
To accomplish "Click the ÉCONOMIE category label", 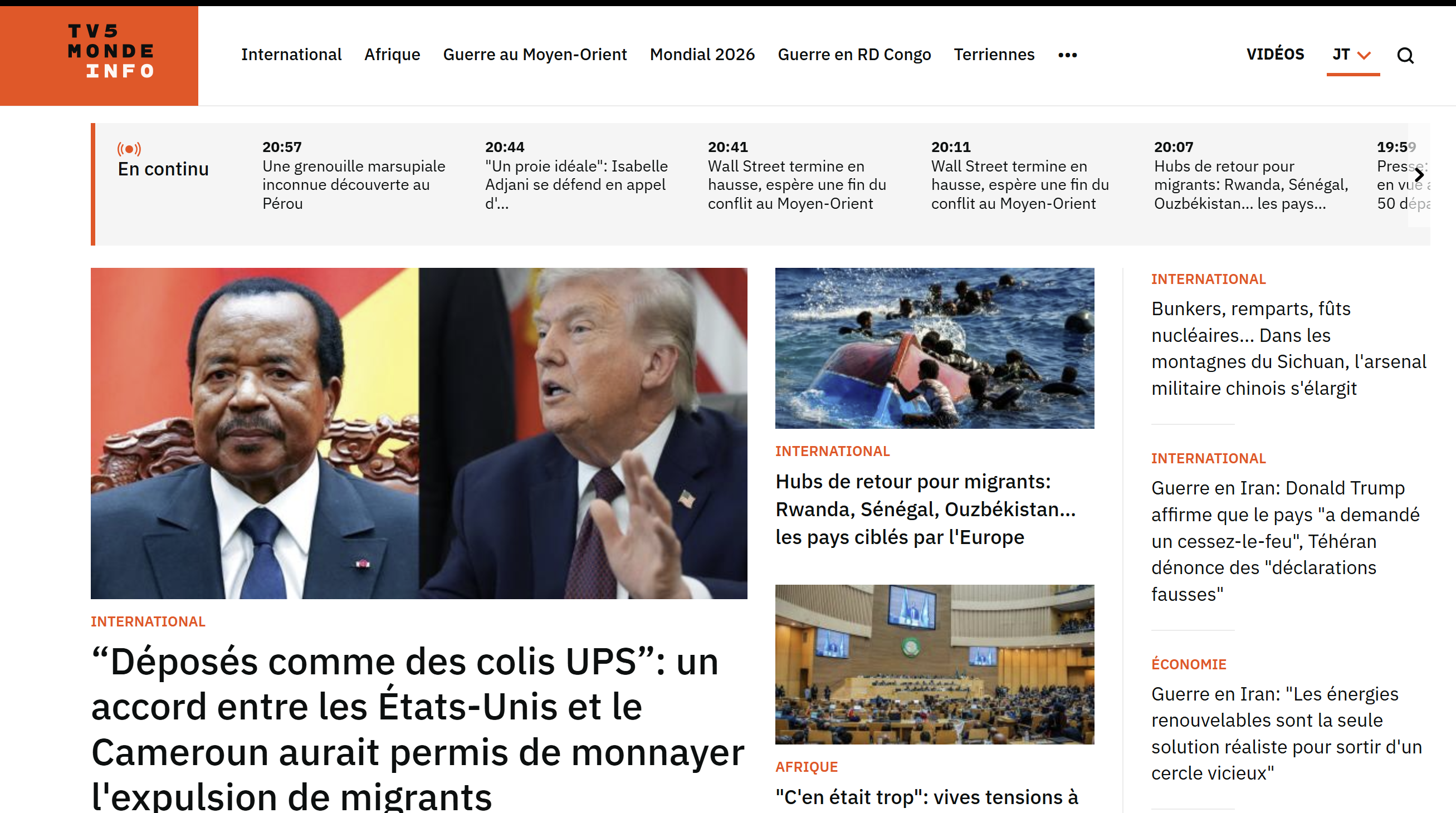I will point(1189,664).
